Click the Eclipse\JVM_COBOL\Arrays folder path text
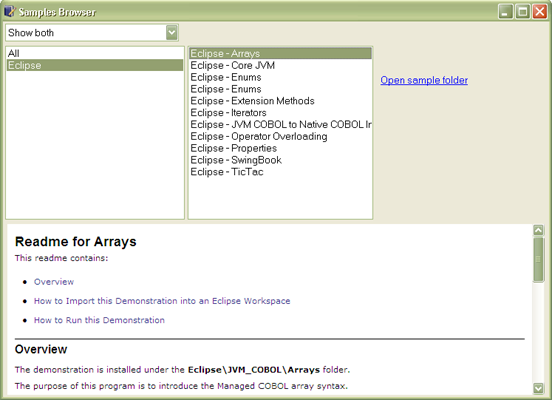The height and width of the screenshot is (400, 552). coord(254,370)
